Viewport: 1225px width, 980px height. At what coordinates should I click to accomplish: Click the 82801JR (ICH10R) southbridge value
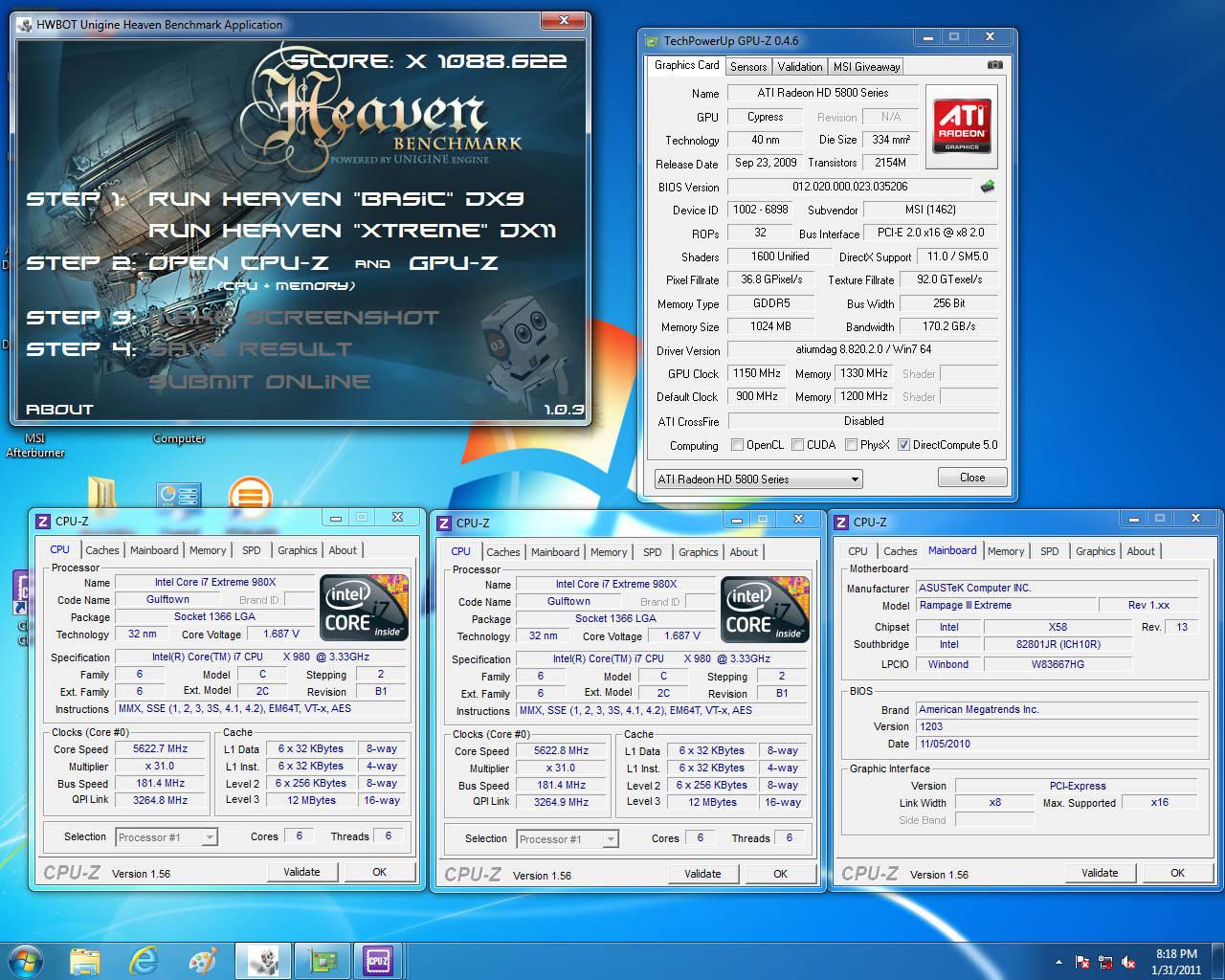pyautogui.click(x=1058, y=645)
